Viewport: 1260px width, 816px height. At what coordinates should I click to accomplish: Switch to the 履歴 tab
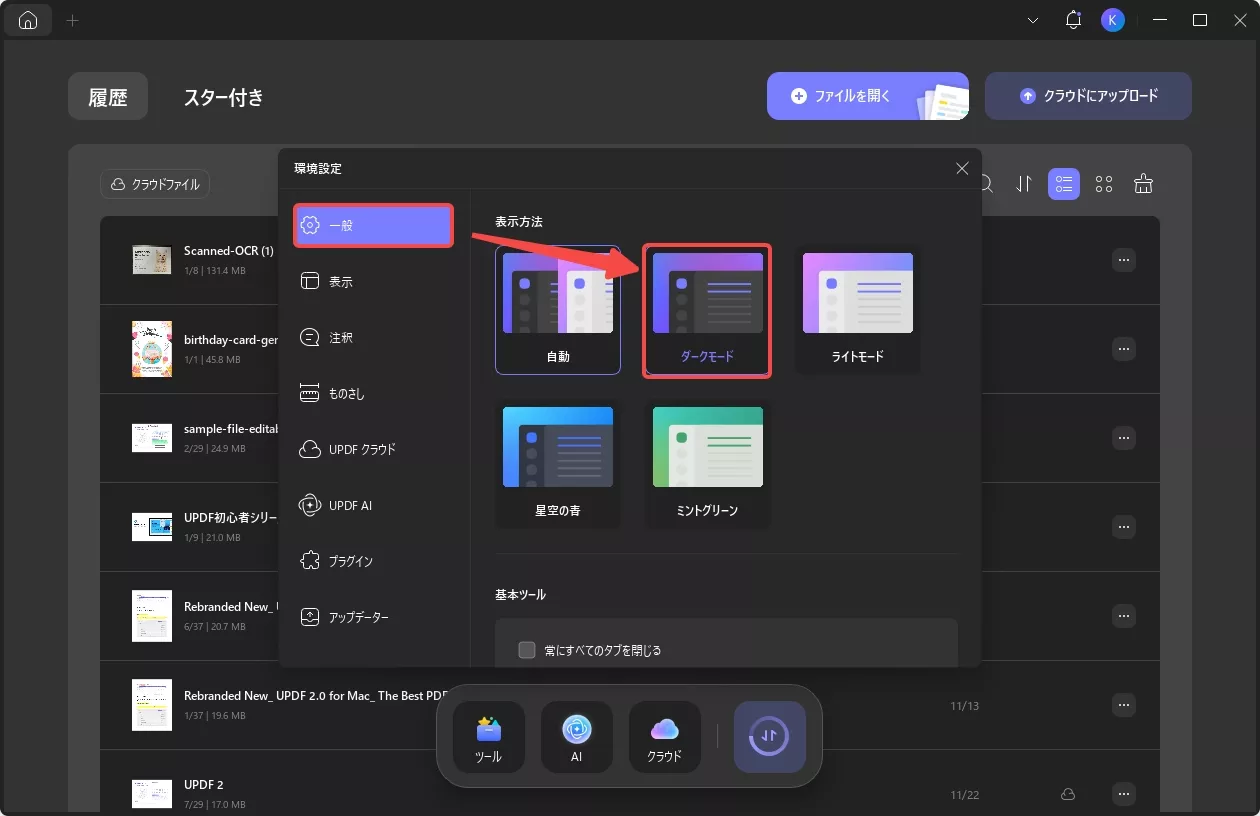(x=108, y=97)
